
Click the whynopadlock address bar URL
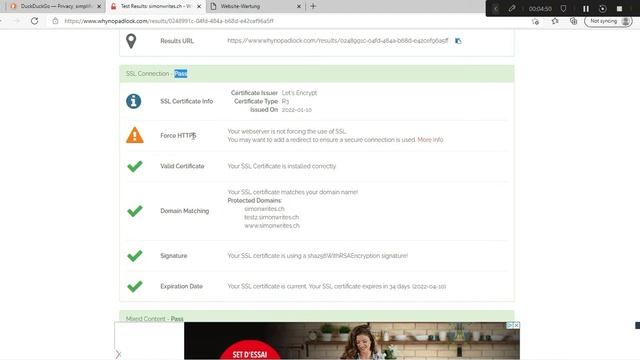click(x=169, y=21)
